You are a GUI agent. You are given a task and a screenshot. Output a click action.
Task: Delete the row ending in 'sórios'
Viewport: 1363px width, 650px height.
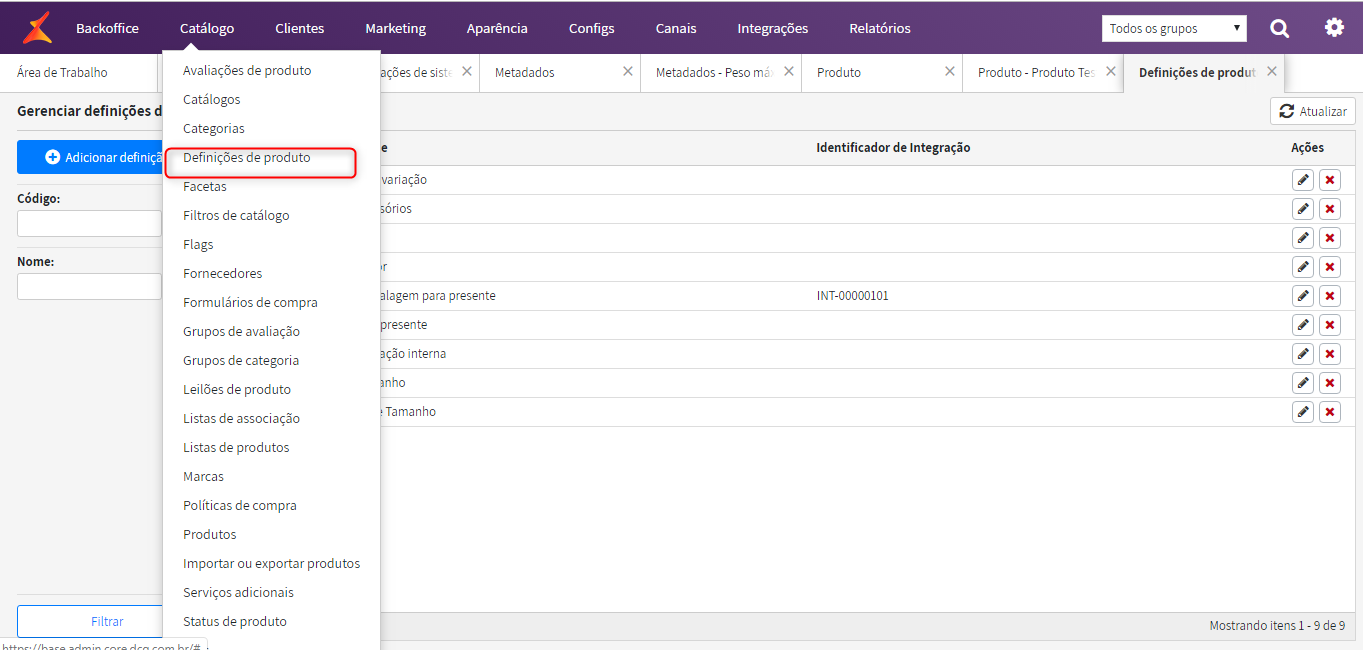pyautogui.click(x=1330, y=209)
